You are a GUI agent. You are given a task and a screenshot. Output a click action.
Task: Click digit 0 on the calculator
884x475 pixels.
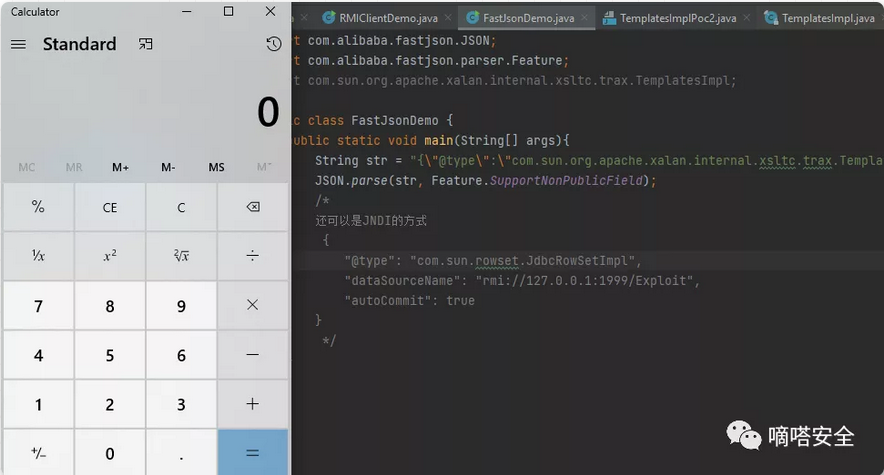[110, 452]
